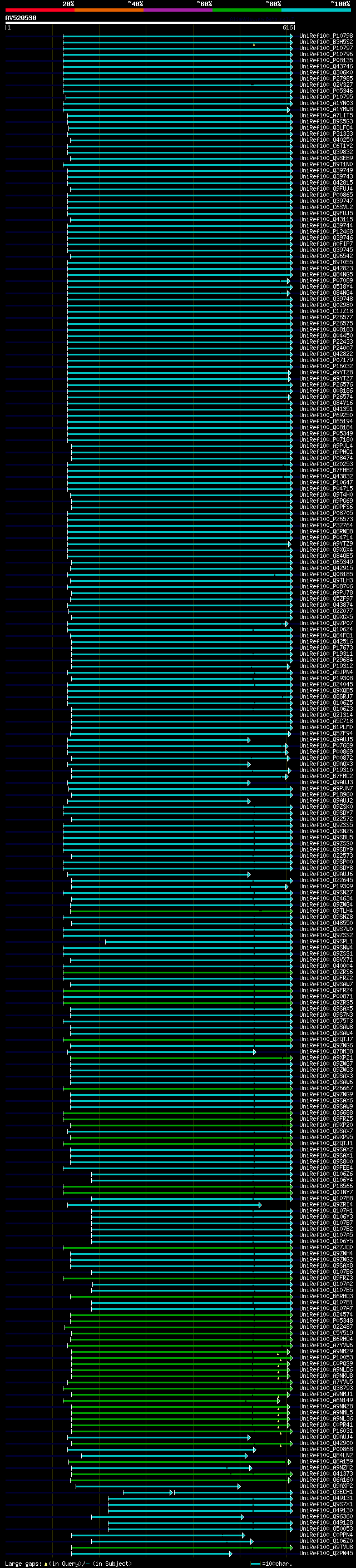Select hit label UniRef100_P31333

click(325, 134)
